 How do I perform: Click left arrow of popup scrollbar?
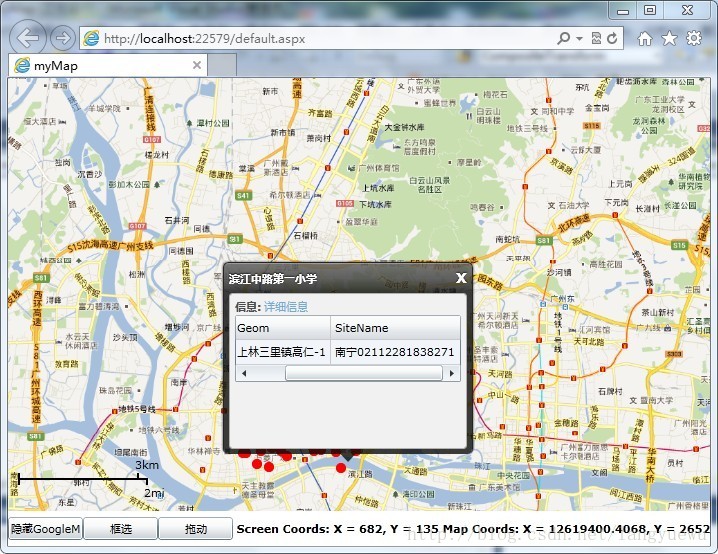[x=244, y=373]
